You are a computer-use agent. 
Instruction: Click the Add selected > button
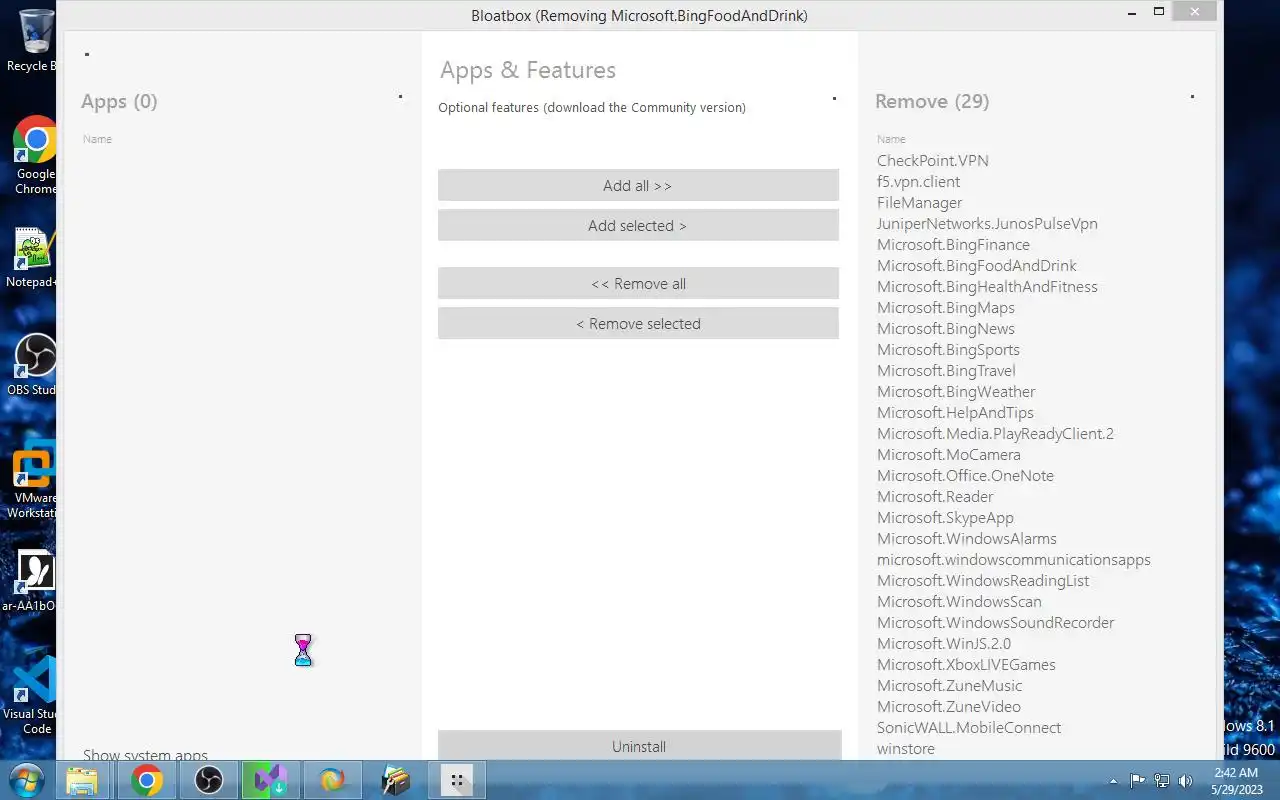[x=638, y=225]
